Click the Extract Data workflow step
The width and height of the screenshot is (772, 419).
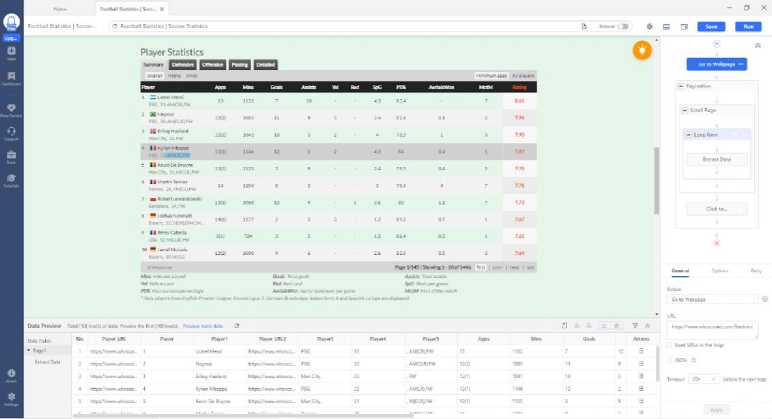pos(716,160)
